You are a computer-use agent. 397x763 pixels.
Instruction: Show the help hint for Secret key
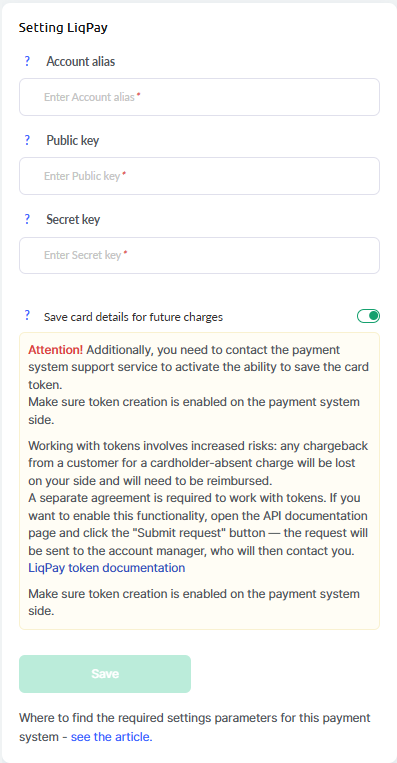27,219
